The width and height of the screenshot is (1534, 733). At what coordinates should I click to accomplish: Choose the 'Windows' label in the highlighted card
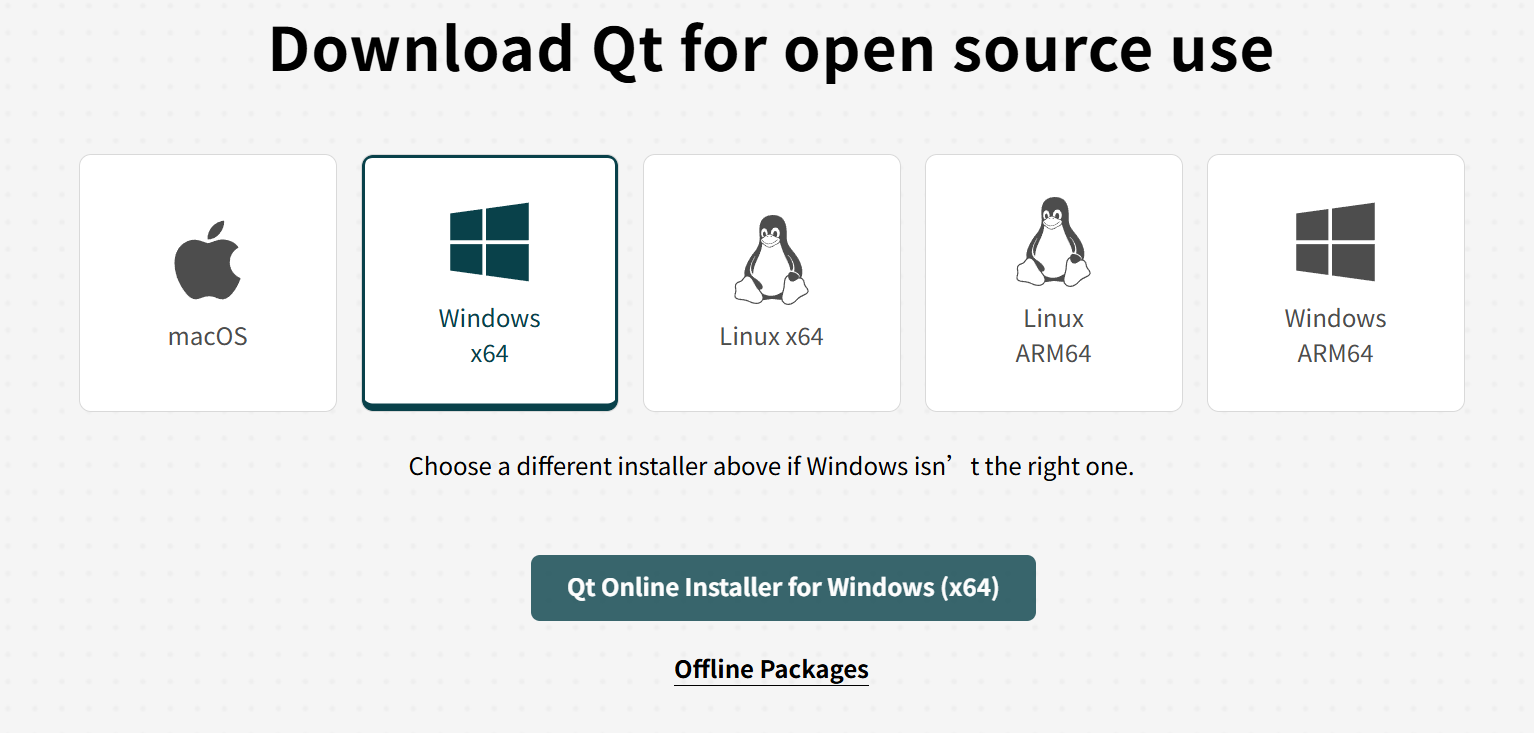(490, 318)
